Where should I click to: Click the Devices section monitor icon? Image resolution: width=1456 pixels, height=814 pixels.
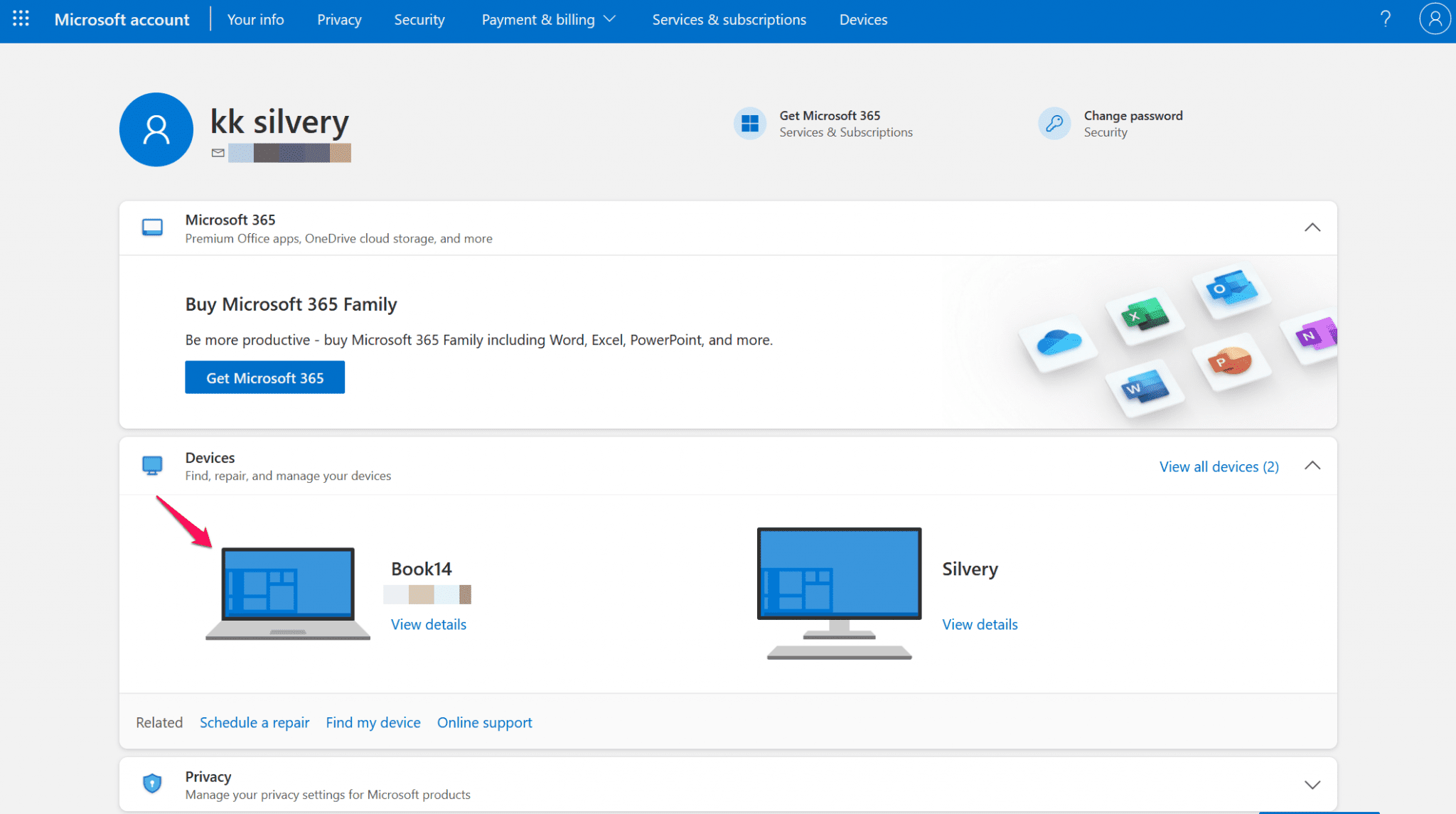point(152,466)
